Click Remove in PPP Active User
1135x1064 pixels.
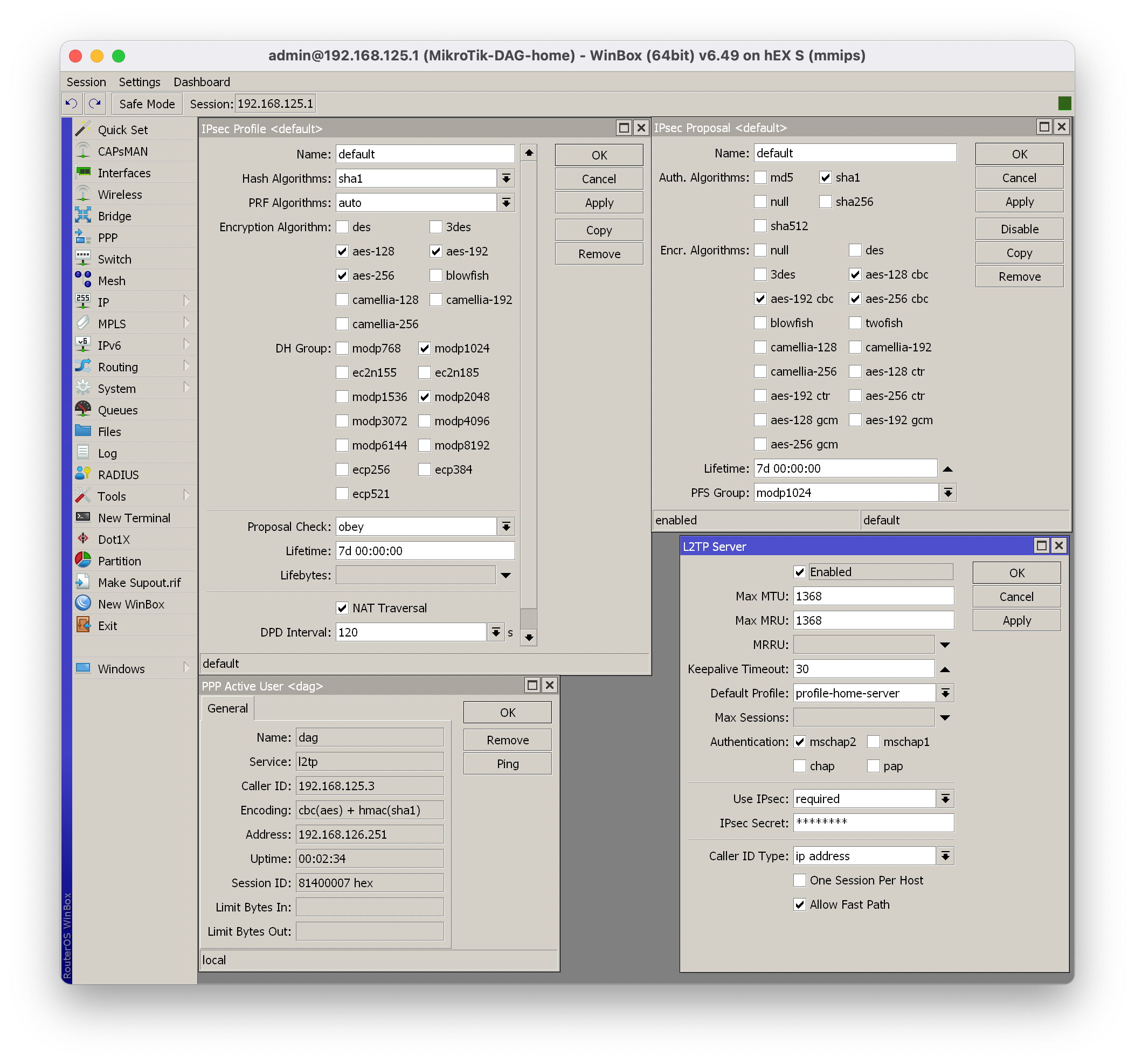tap(508, 740)
